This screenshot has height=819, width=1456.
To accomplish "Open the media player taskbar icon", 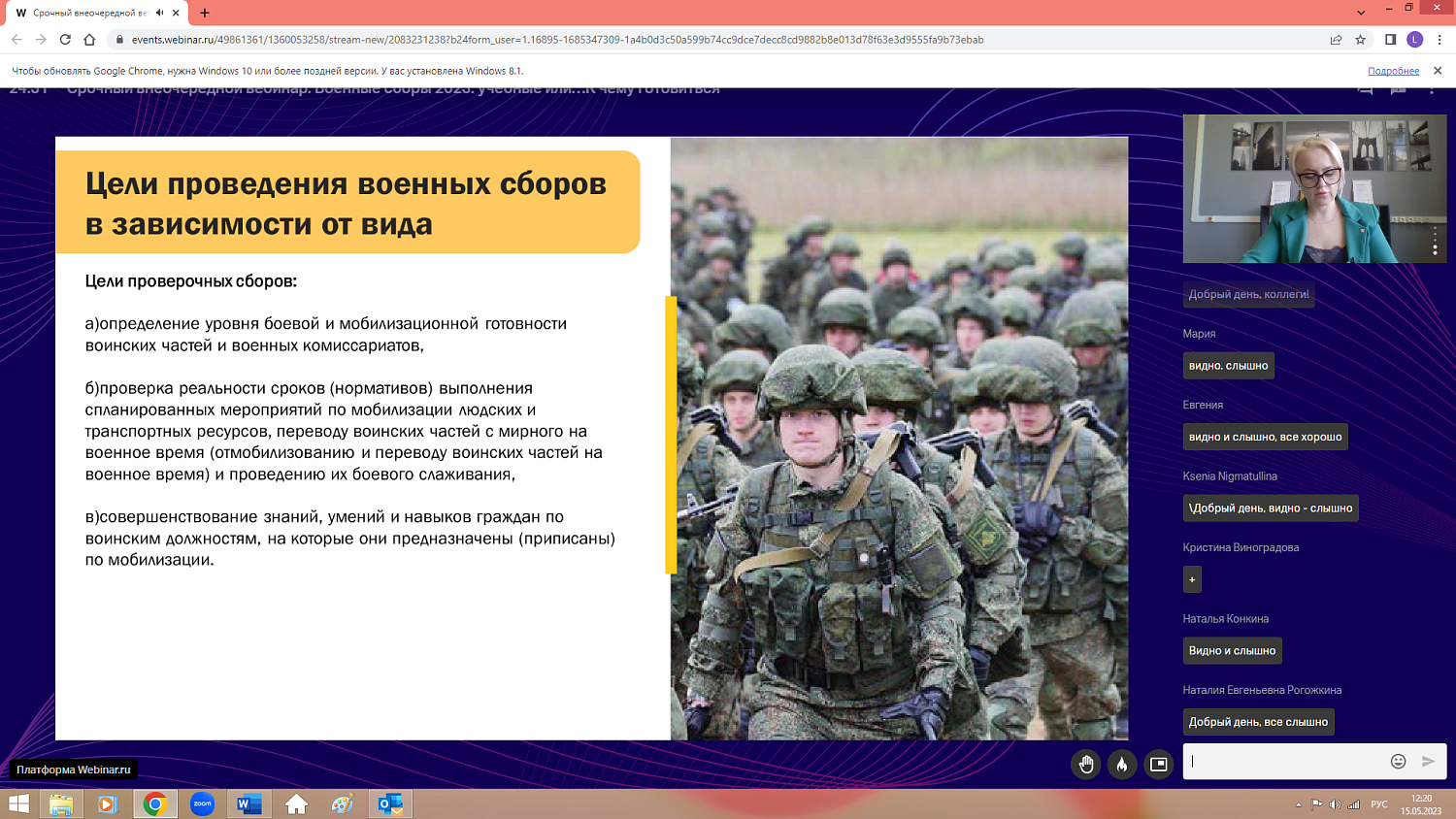I will pos(108,803).
